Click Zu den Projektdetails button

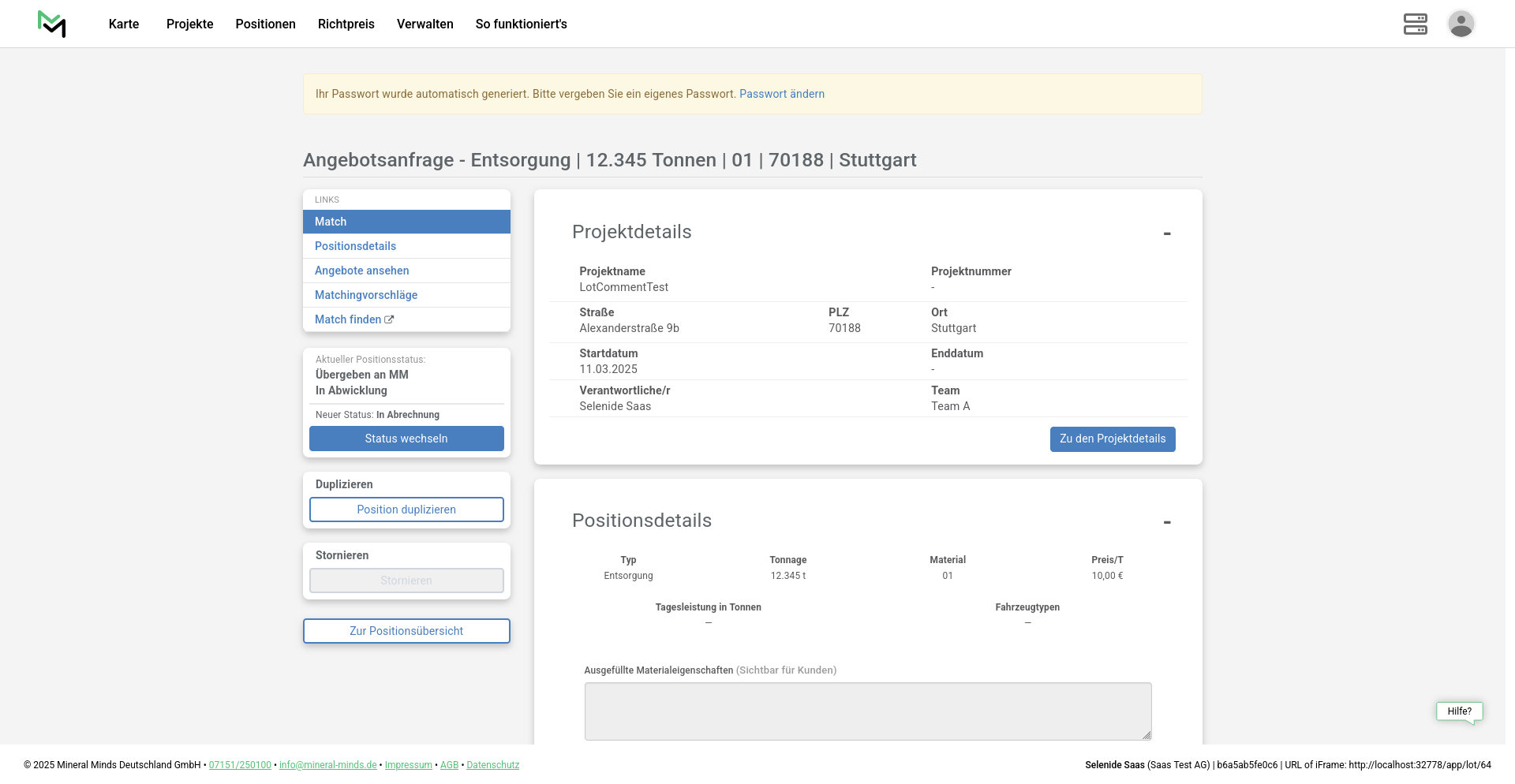click(1112, 439)
